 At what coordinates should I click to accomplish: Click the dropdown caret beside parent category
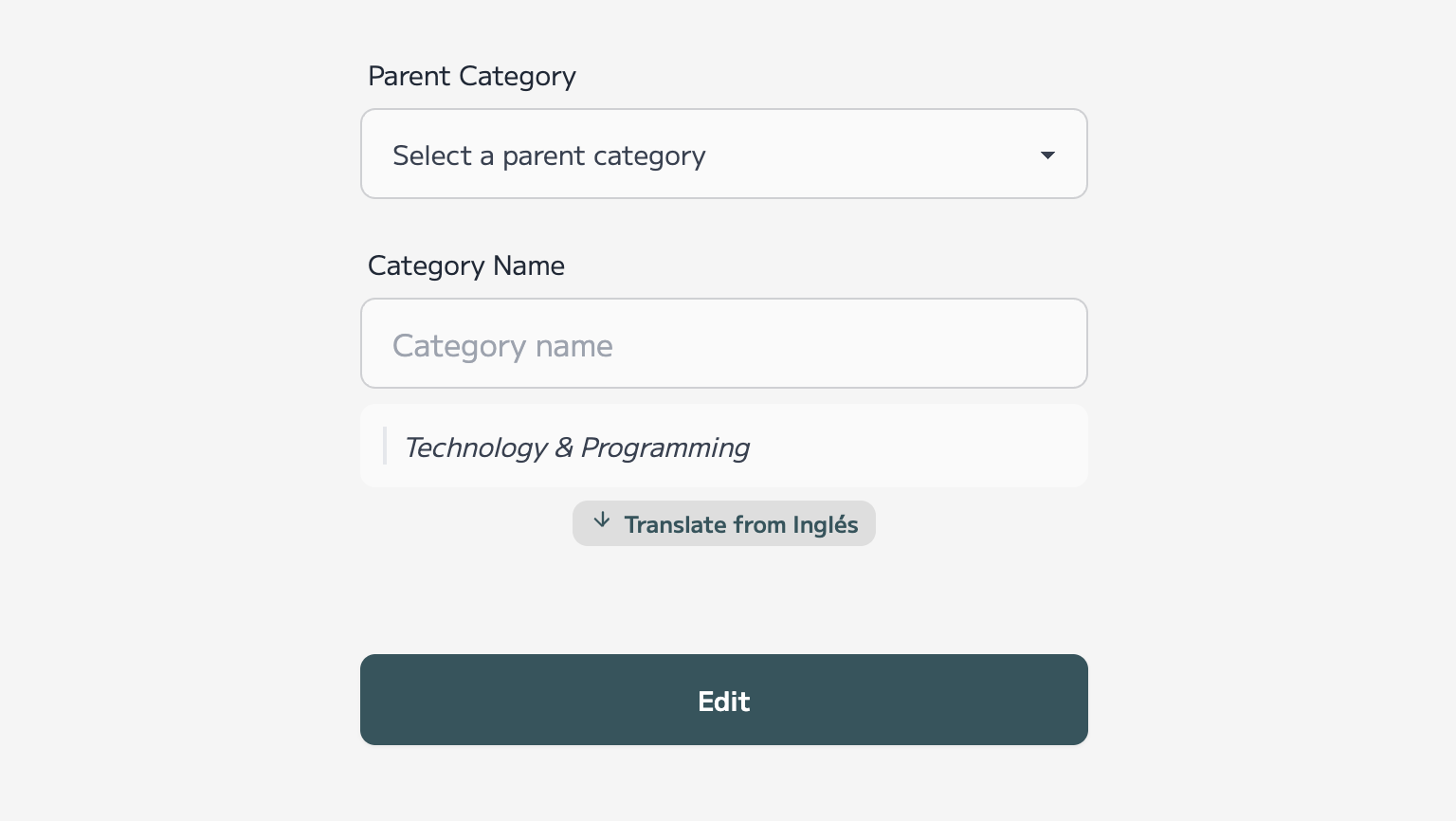pos(1048,155)
